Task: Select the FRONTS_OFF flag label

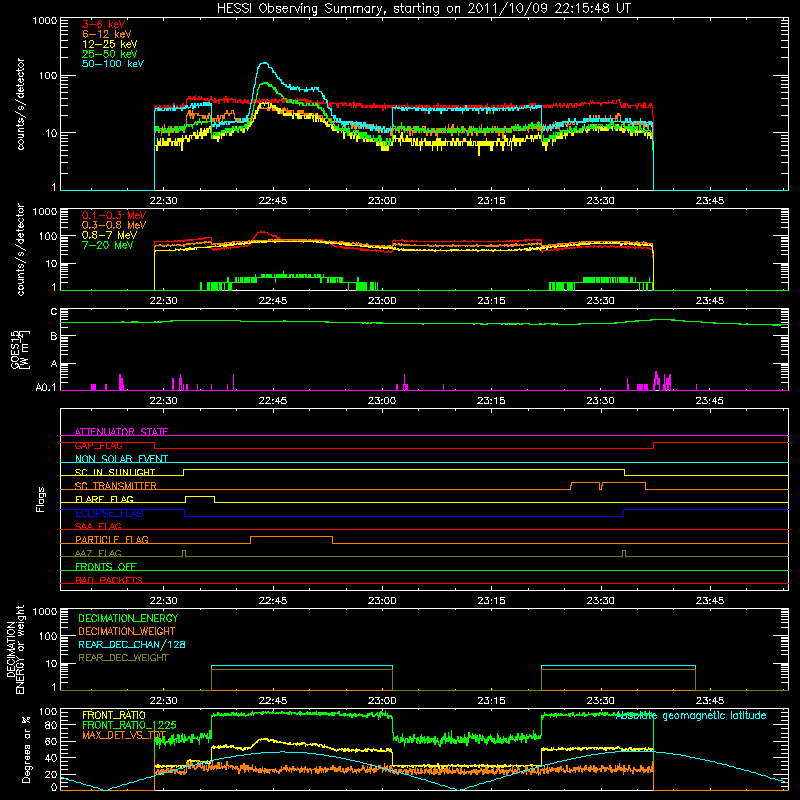Action: coord(106,566)
